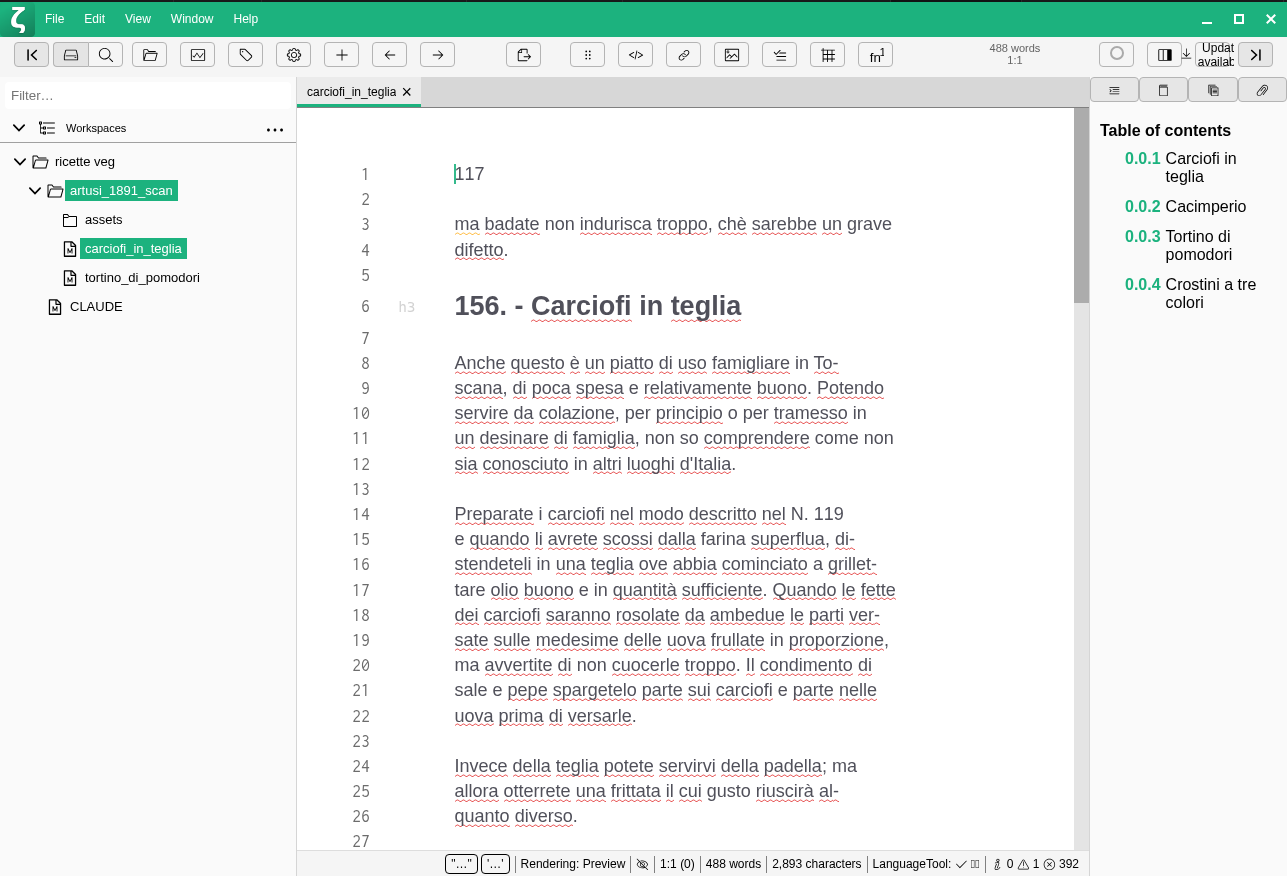Toggle the file manager sidebar button
Viewport: 1287px width, 876px height.
pyautogui.click(x=31, y=55)
